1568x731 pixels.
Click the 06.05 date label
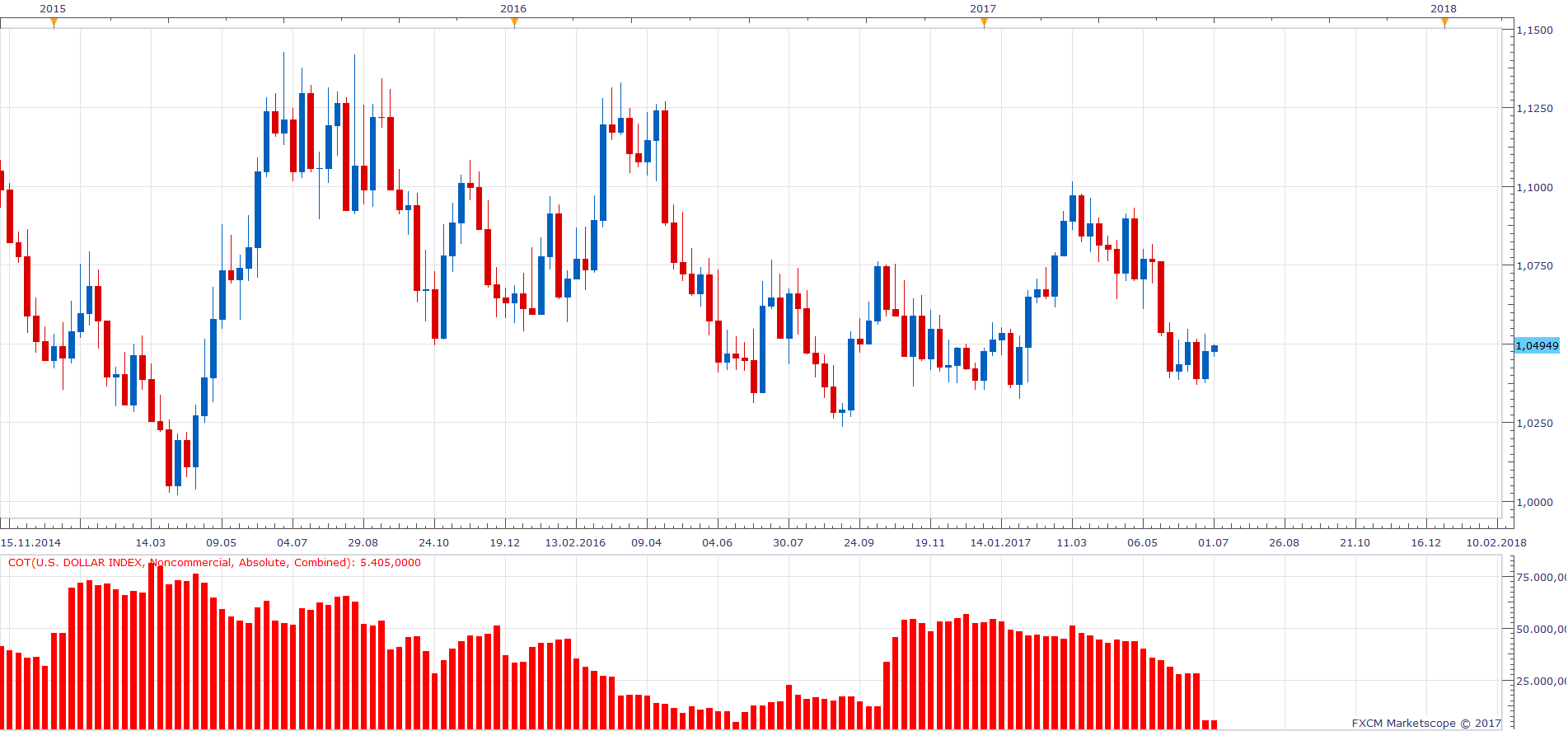[1143, 542]
